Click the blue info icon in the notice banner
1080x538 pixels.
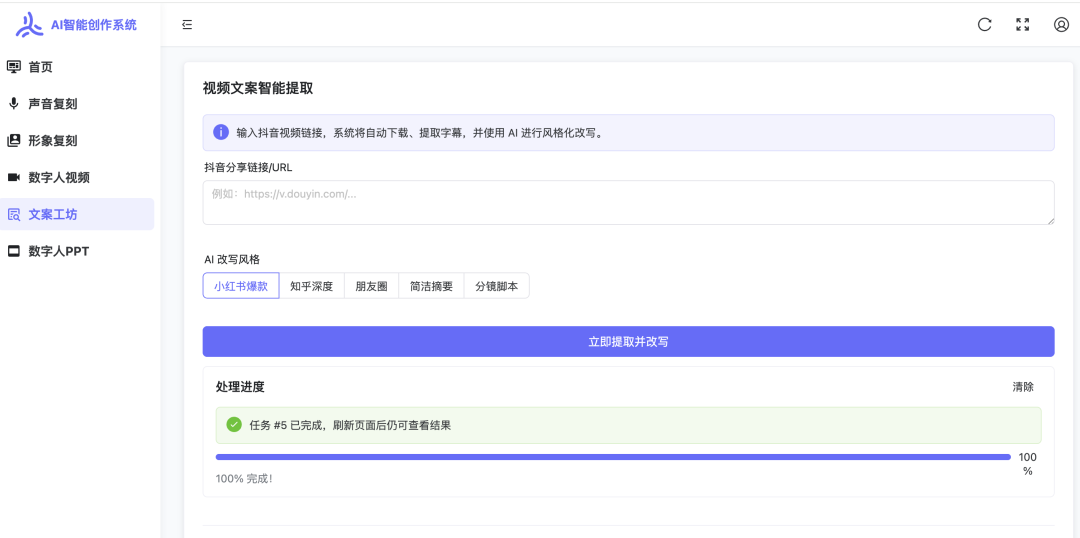coord(221,132)
